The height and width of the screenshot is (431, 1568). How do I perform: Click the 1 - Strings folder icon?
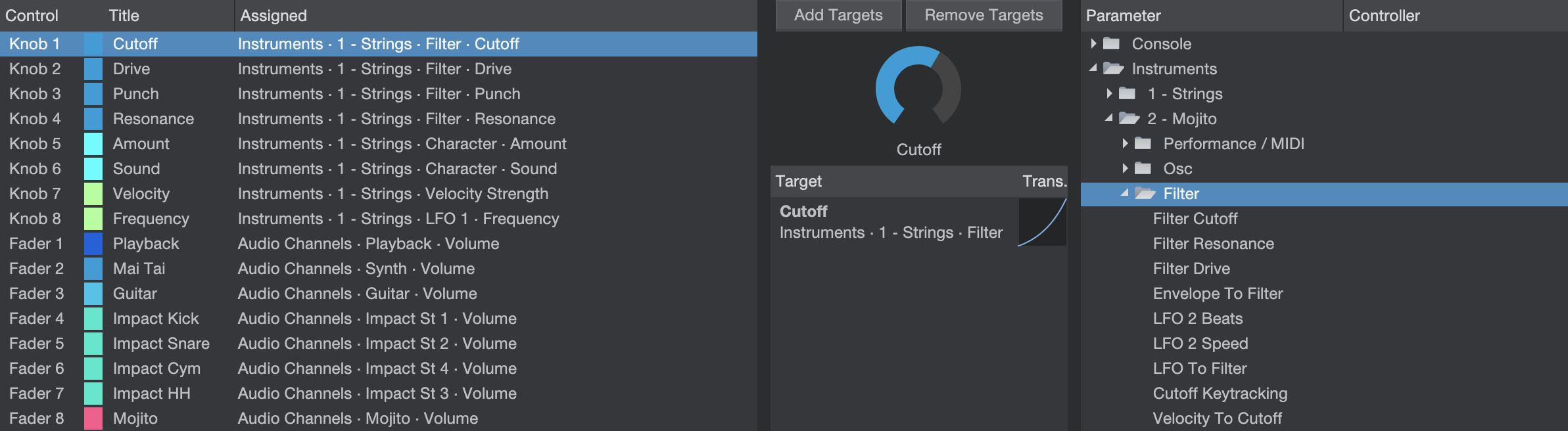coord(1127,94)
